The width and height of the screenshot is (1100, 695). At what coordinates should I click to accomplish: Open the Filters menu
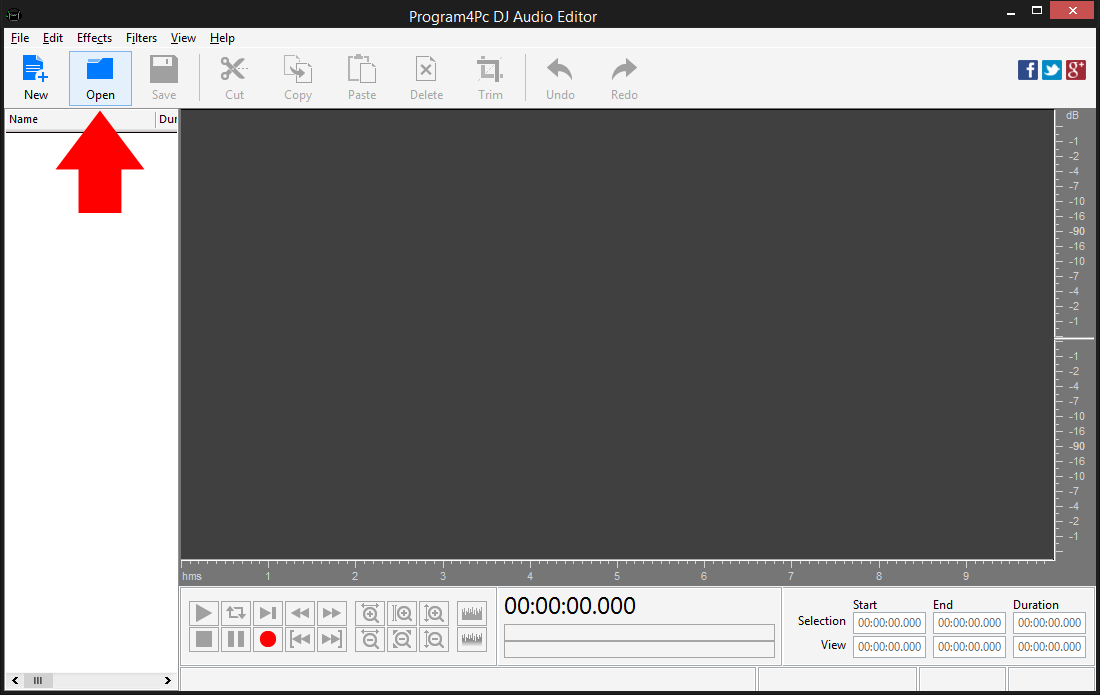141,38
